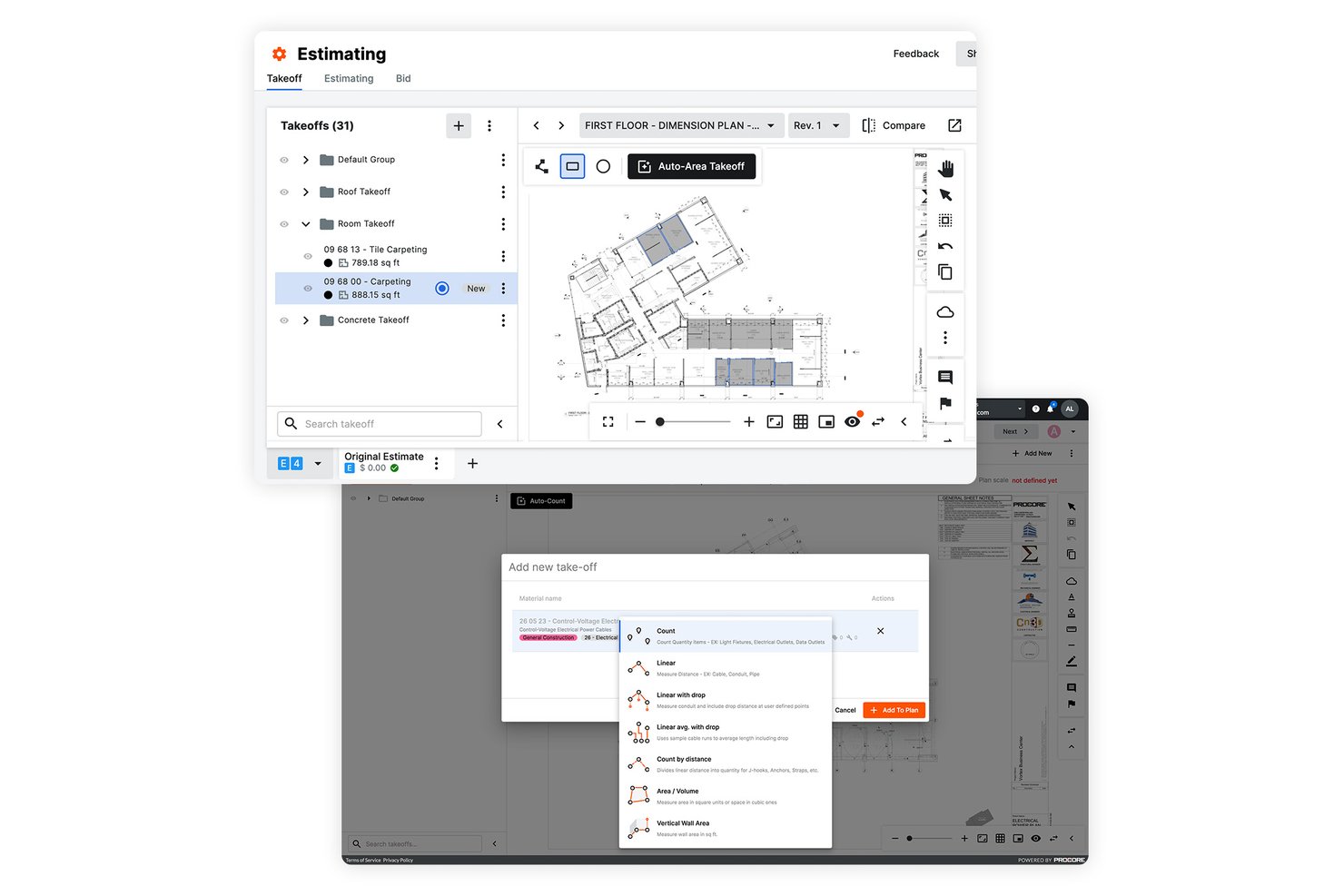
Task: Collapse the Room Takeoff folder
Action: click(306, 224)
